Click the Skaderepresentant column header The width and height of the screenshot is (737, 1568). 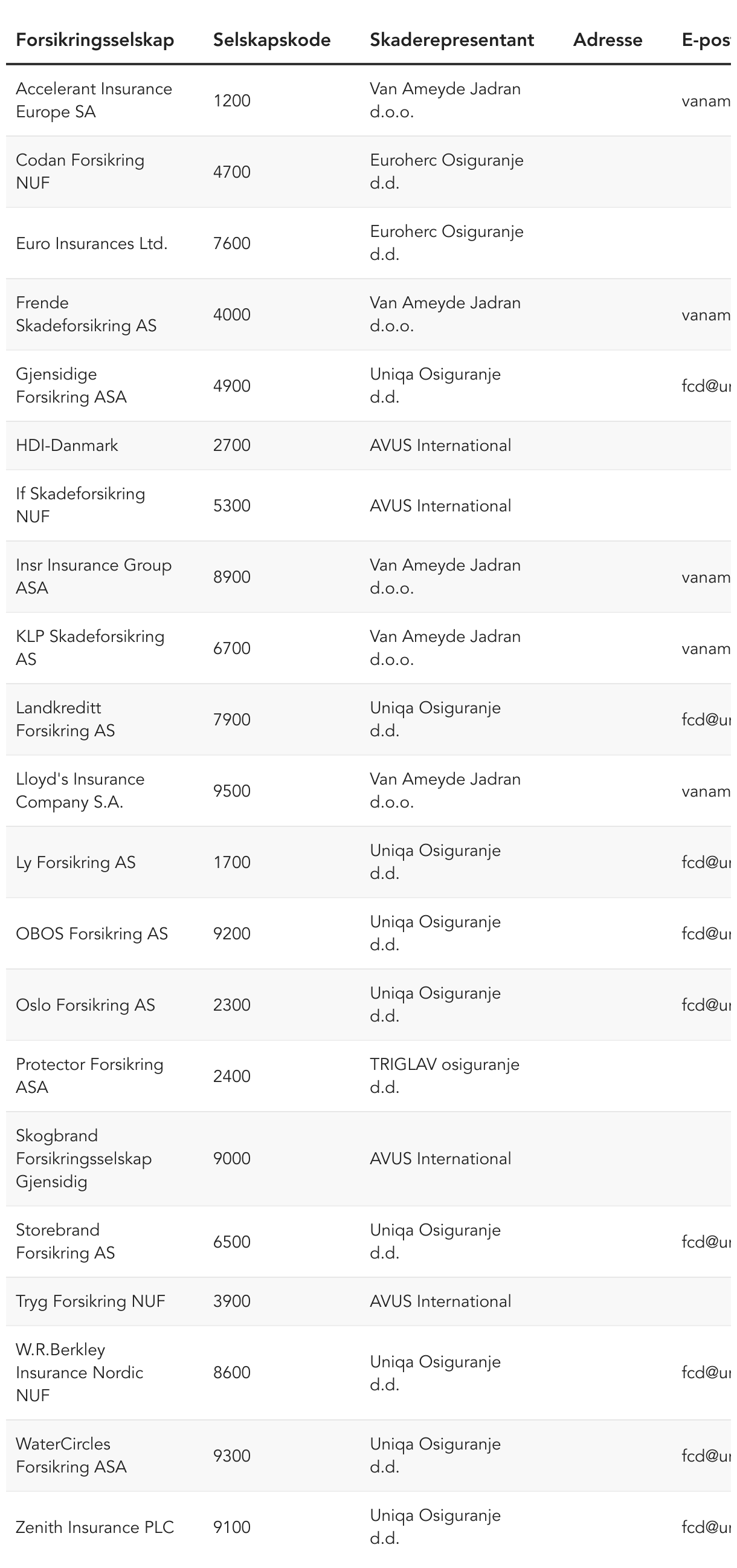pos(452,40)
